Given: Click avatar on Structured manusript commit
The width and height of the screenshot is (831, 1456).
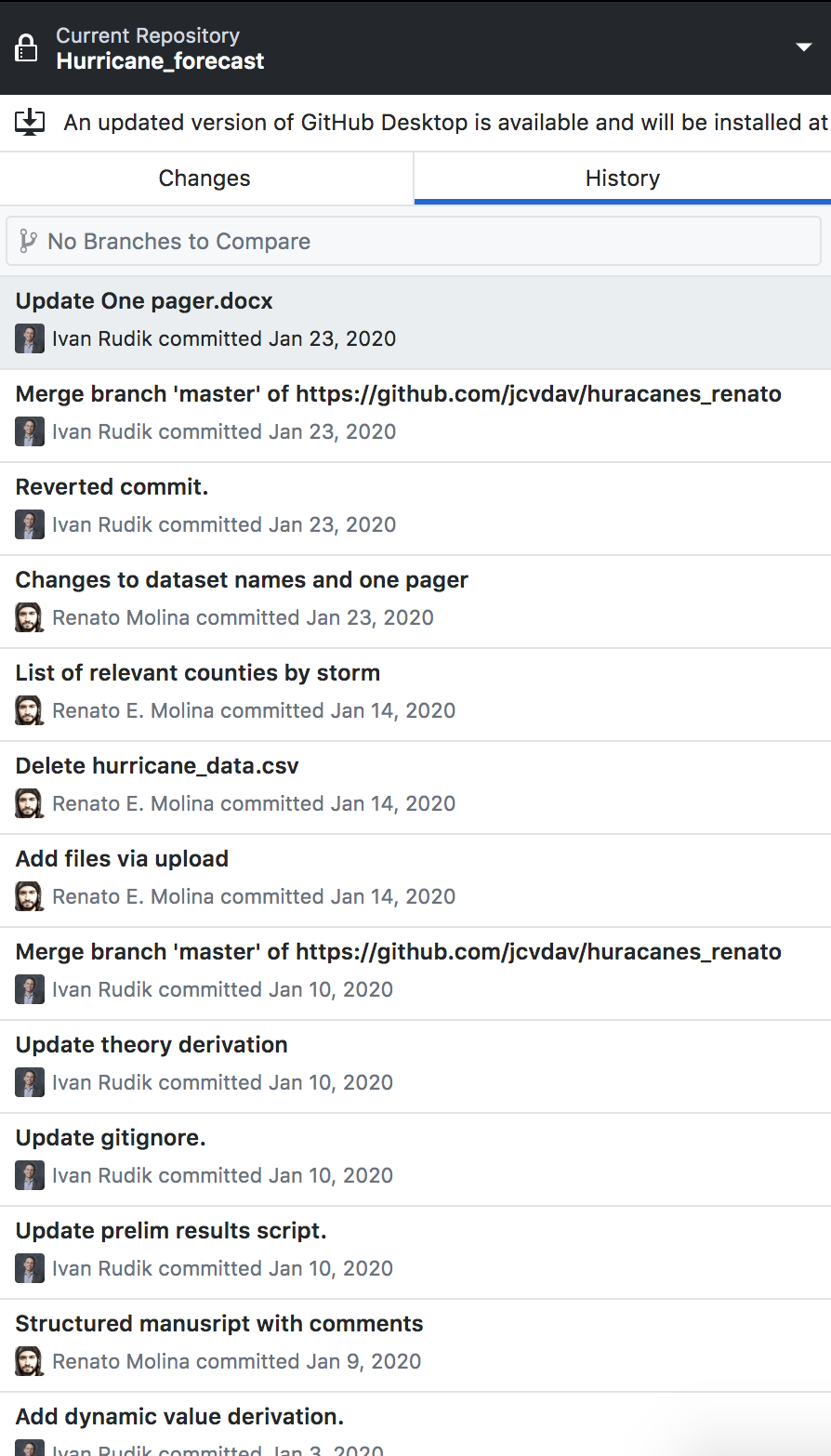Looking at the screenshot, I should coord(30,1361).
